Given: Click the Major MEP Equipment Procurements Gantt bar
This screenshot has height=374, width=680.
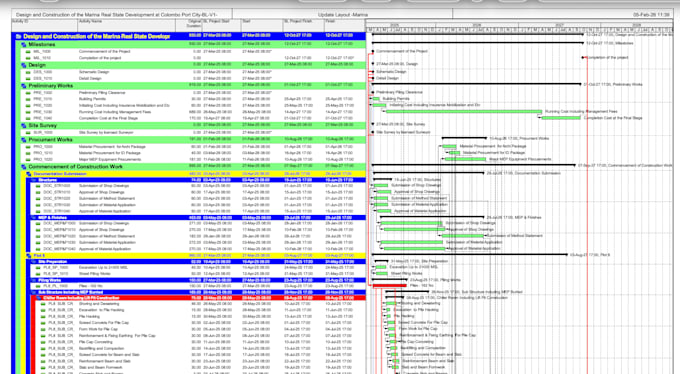Looking at the screenshot, I should 465,159.
